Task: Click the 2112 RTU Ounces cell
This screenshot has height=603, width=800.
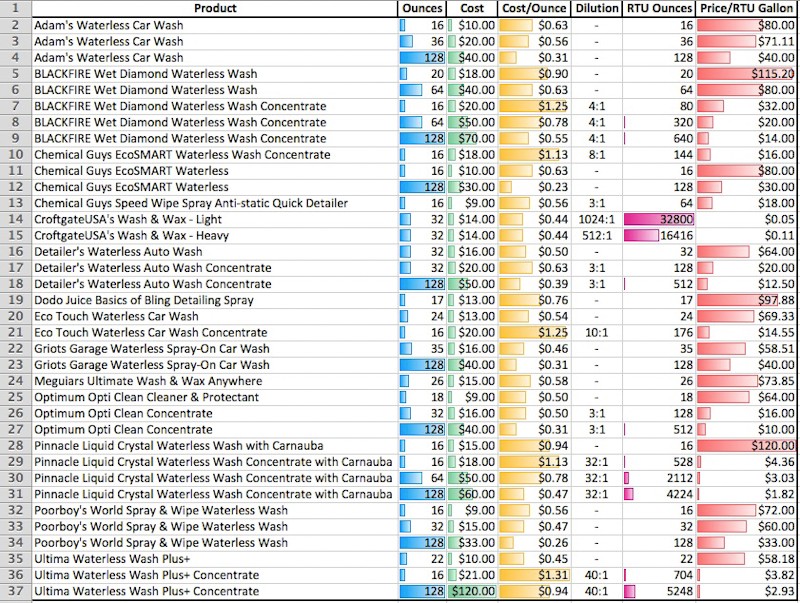Action: 659,479
